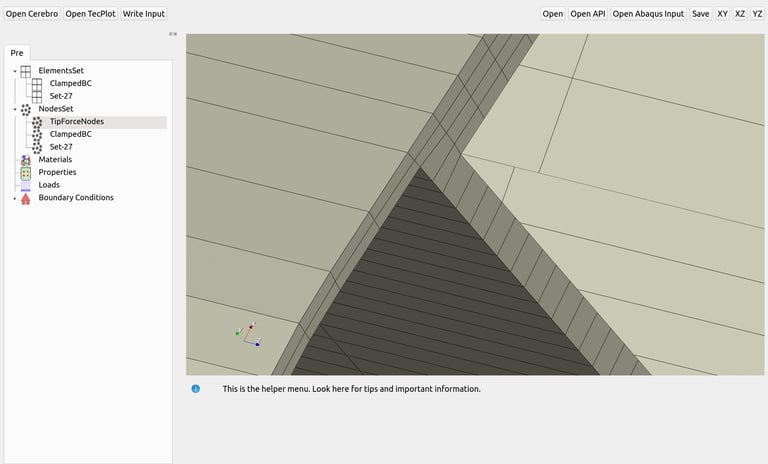The image size is (768, 464).
Task: Select Set-27 under ElementsSet
Action: 61,96
